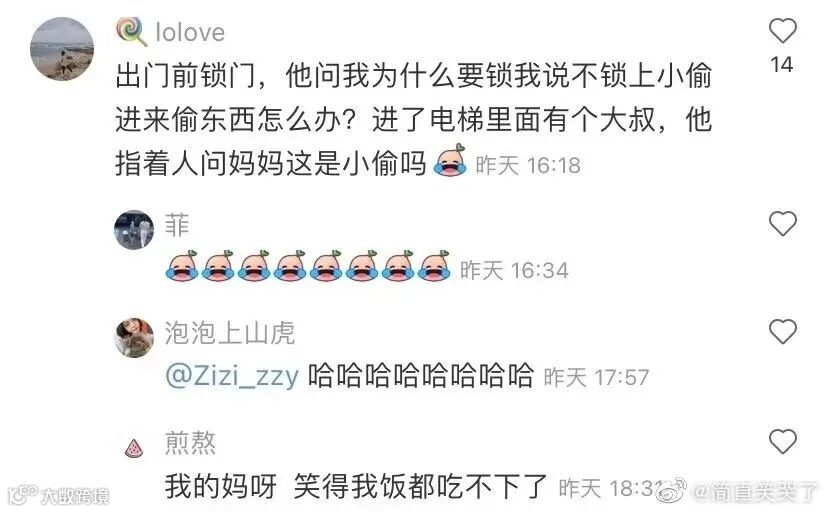Open 菲's avatar picture
Image resolution: width=828 pixels, height=512 pixels.
coord(134,230)
